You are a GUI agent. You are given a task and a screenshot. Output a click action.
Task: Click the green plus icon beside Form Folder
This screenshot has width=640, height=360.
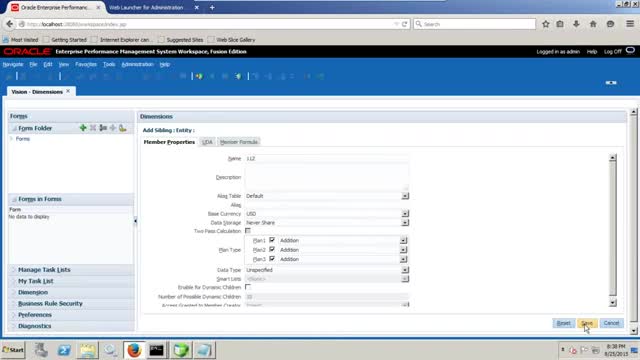click(x=83, y=128)
